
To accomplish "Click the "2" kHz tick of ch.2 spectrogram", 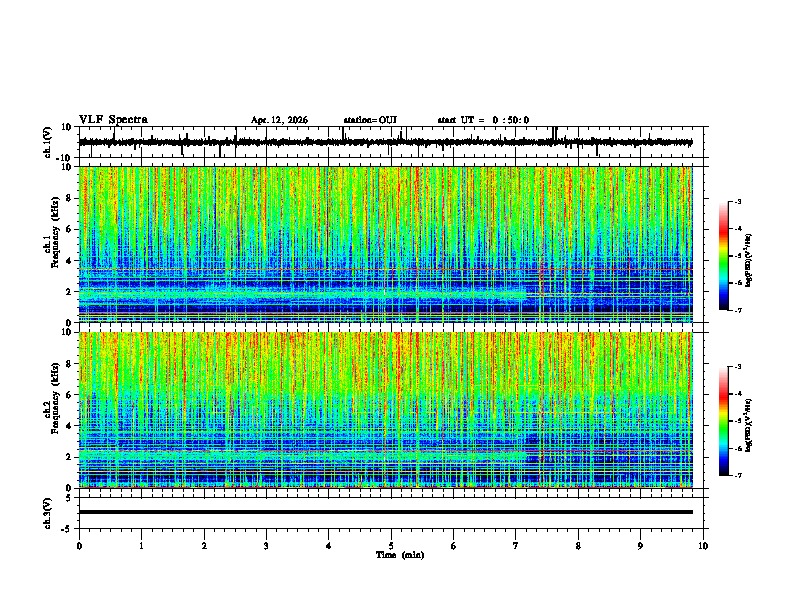I will (x=70, y=457).
